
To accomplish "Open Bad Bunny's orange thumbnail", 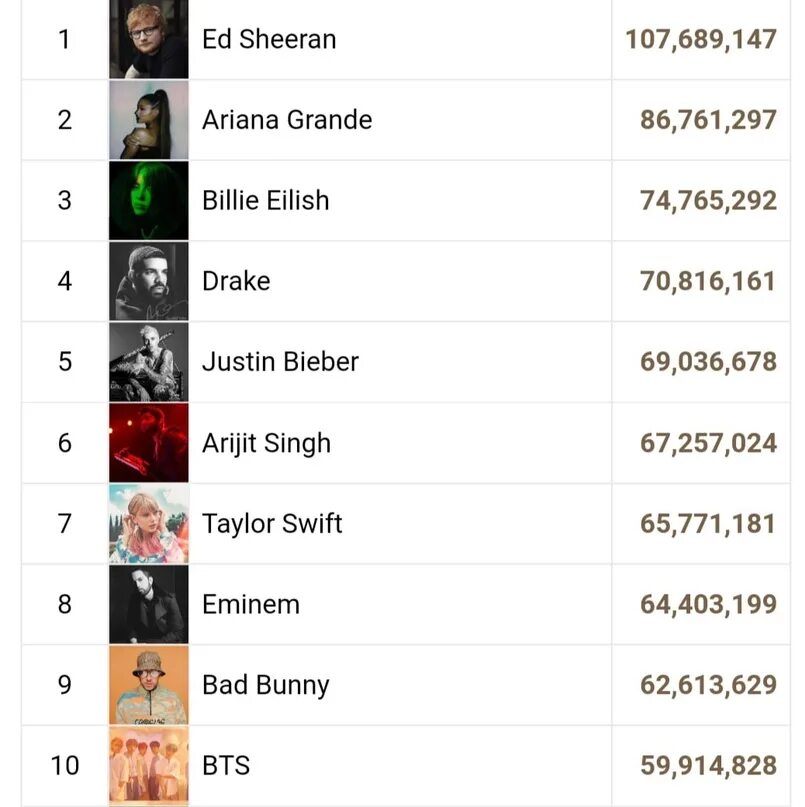I will [x=148, y=685].
